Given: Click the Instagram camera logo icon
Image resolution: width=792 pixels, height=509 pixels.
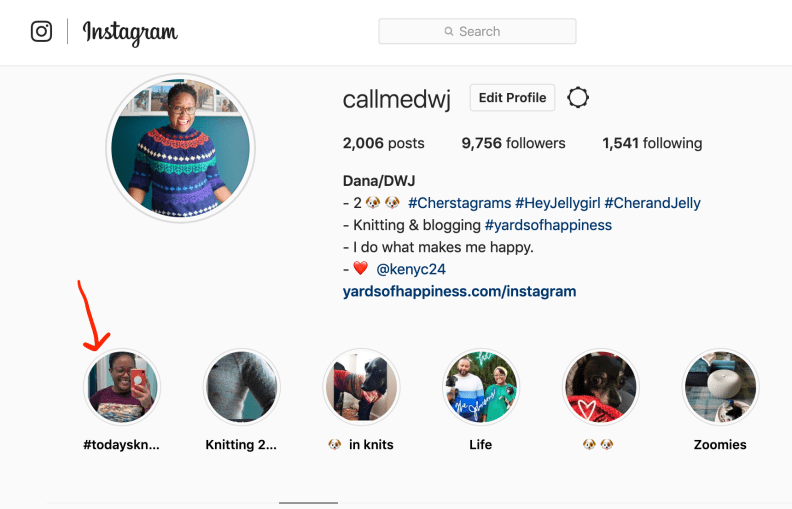Looking at the screenshot, I should 41,31.
